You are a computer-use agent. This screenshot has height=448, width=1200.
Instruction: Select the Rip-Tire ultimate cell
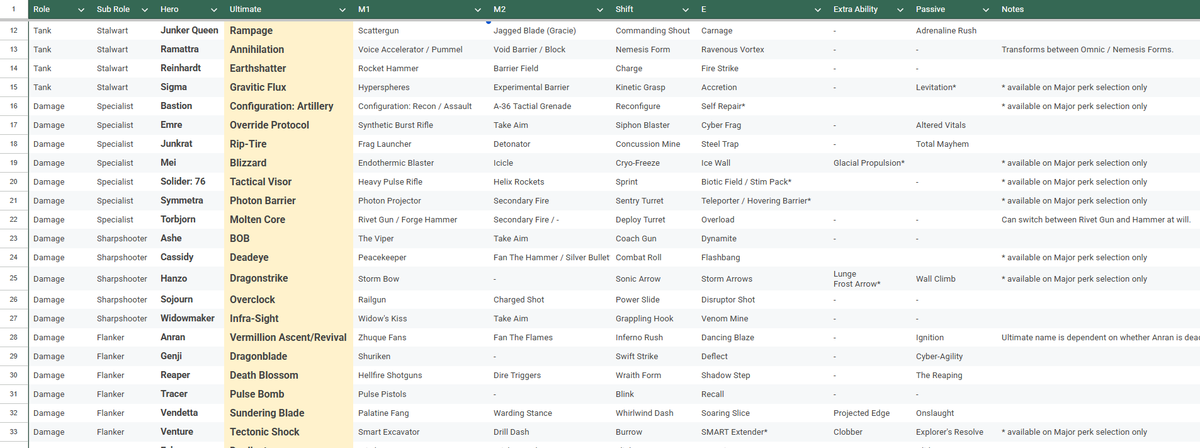pos(289,144)
